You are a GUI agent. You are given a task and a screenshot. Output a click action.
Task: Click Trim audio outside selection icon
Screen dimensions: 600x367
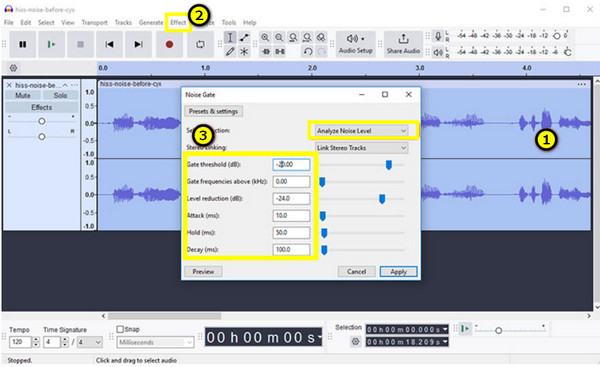click(266, 51)
